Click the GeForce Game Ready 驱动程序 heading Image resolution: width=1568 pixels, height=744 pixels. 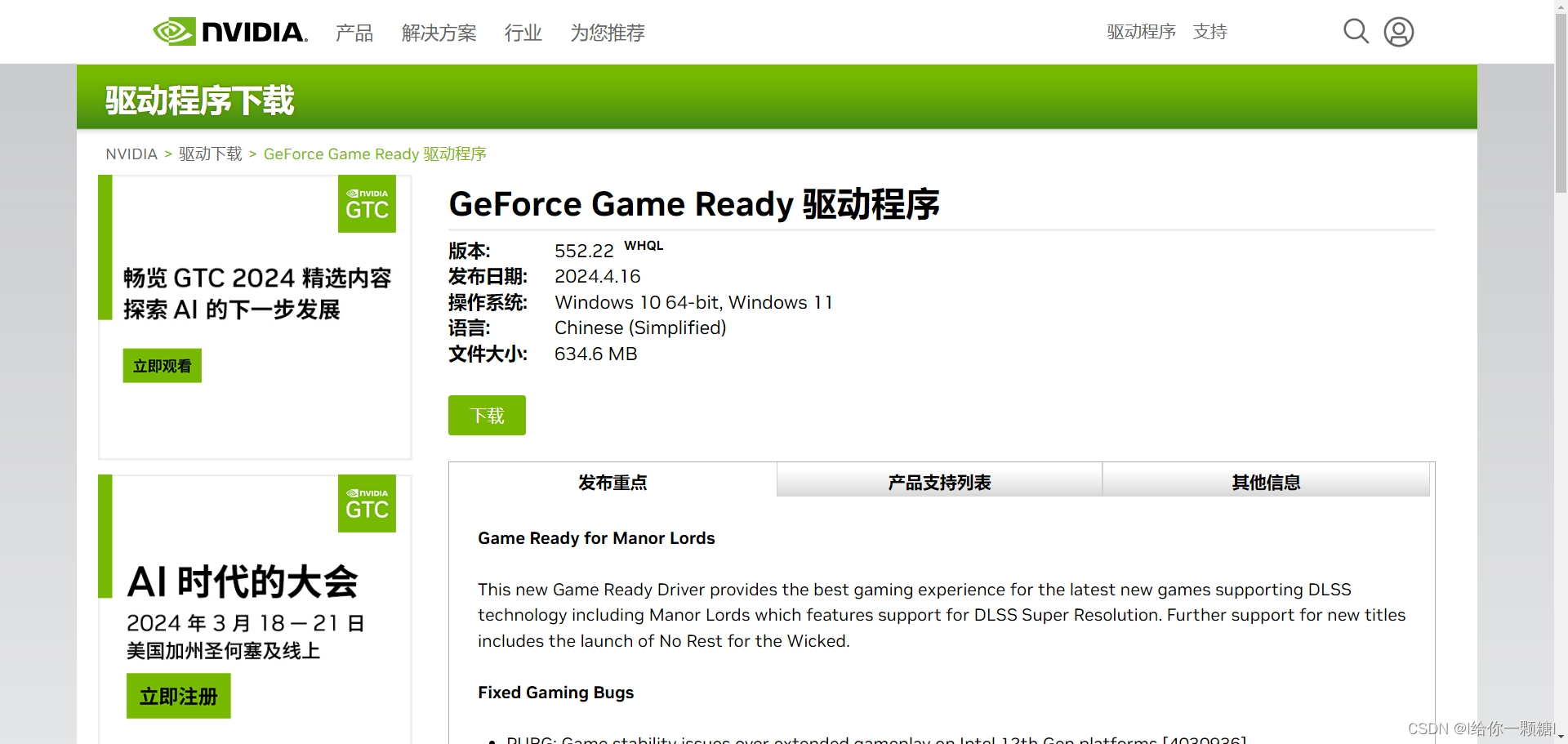click(694, 204)
